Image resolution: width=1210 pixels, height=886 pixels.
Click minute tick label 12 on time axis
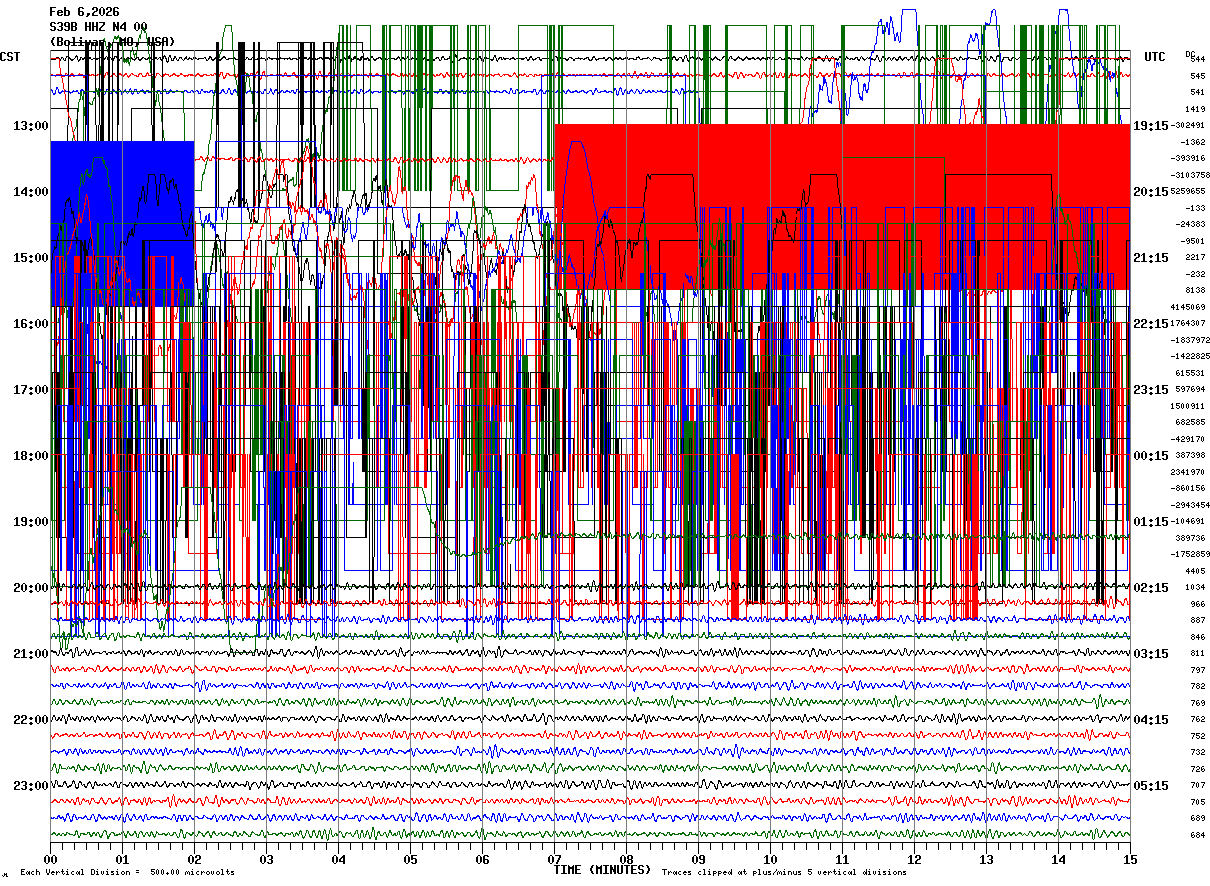914,859
